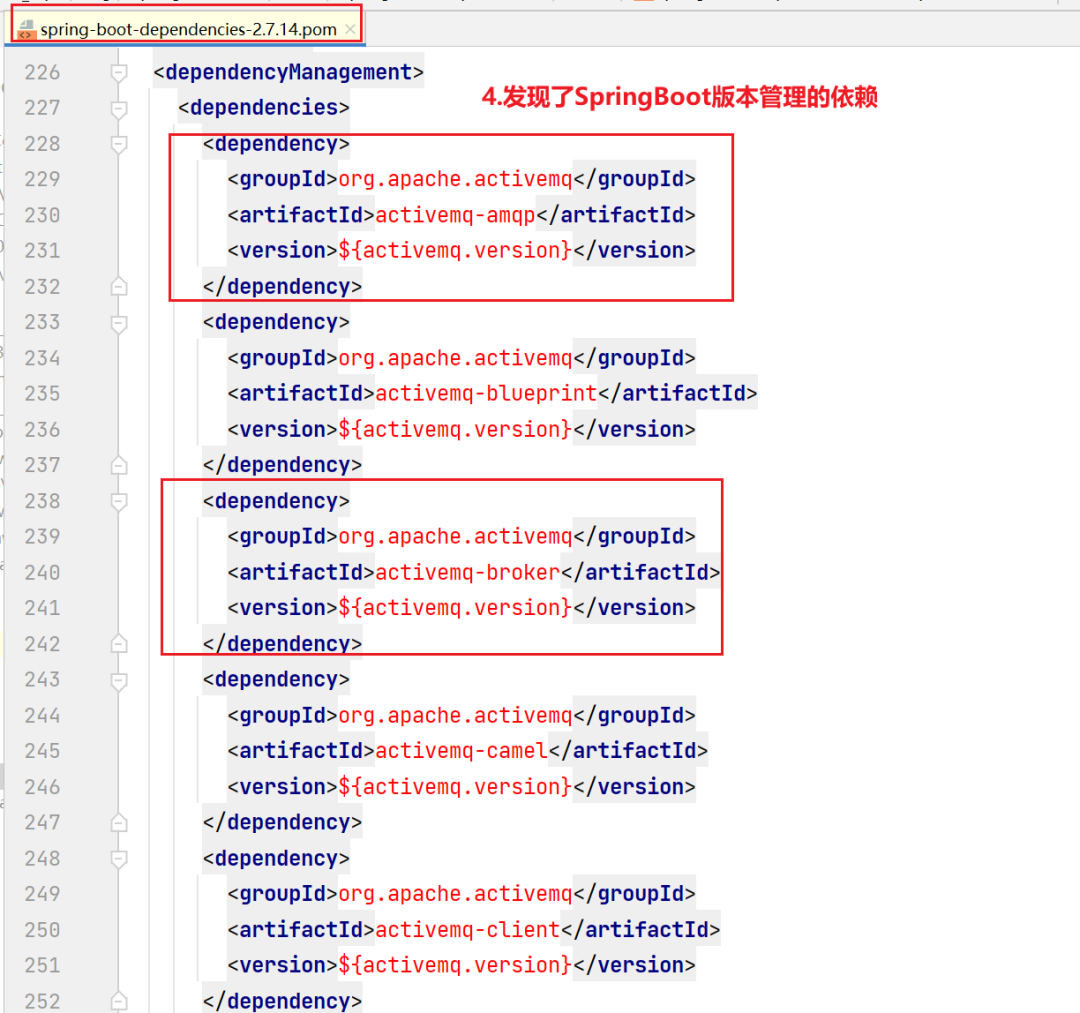Image resolution: width=1080 pixels, height=1013 pixels.
Task: Close the spring-boot-dependencies-2.7.14.pom tab
Action: [350, 30]
